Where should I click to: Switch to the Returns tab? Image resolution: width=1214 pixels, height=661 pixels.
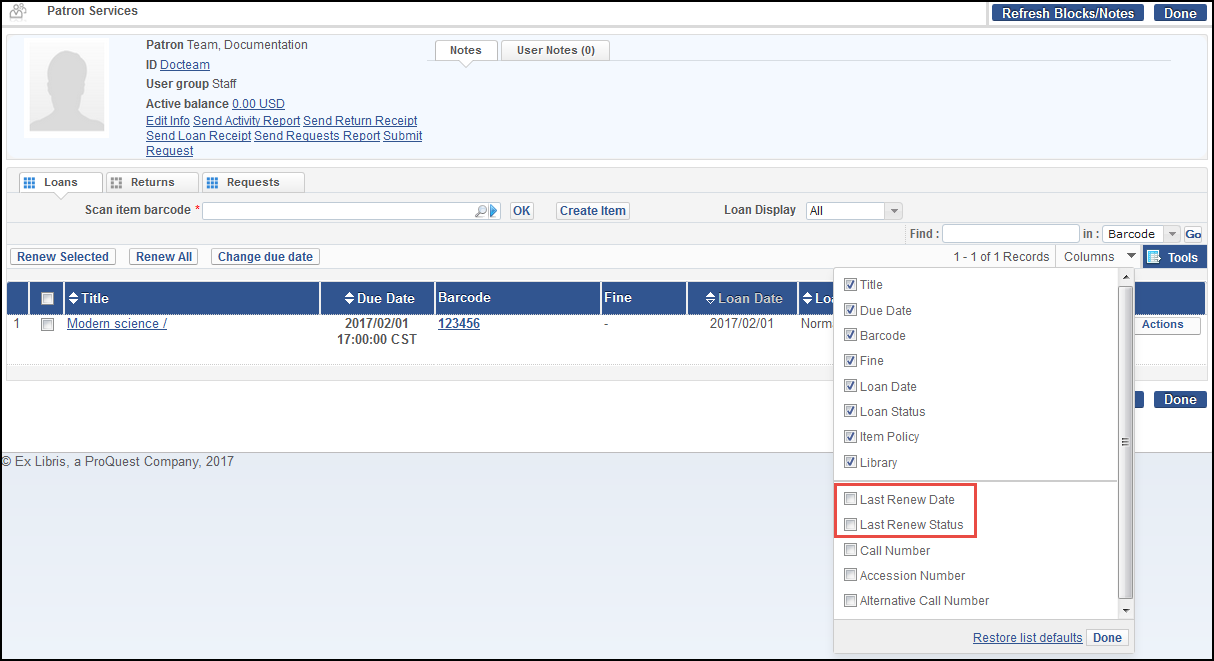[152, 182]
